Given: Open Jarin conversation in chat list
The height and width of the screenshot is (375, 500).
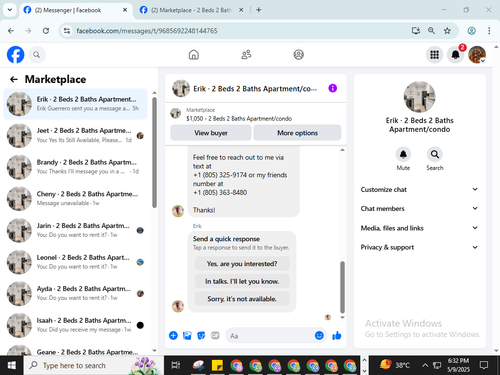Looking at the screenshot, I should click(75, 230).
